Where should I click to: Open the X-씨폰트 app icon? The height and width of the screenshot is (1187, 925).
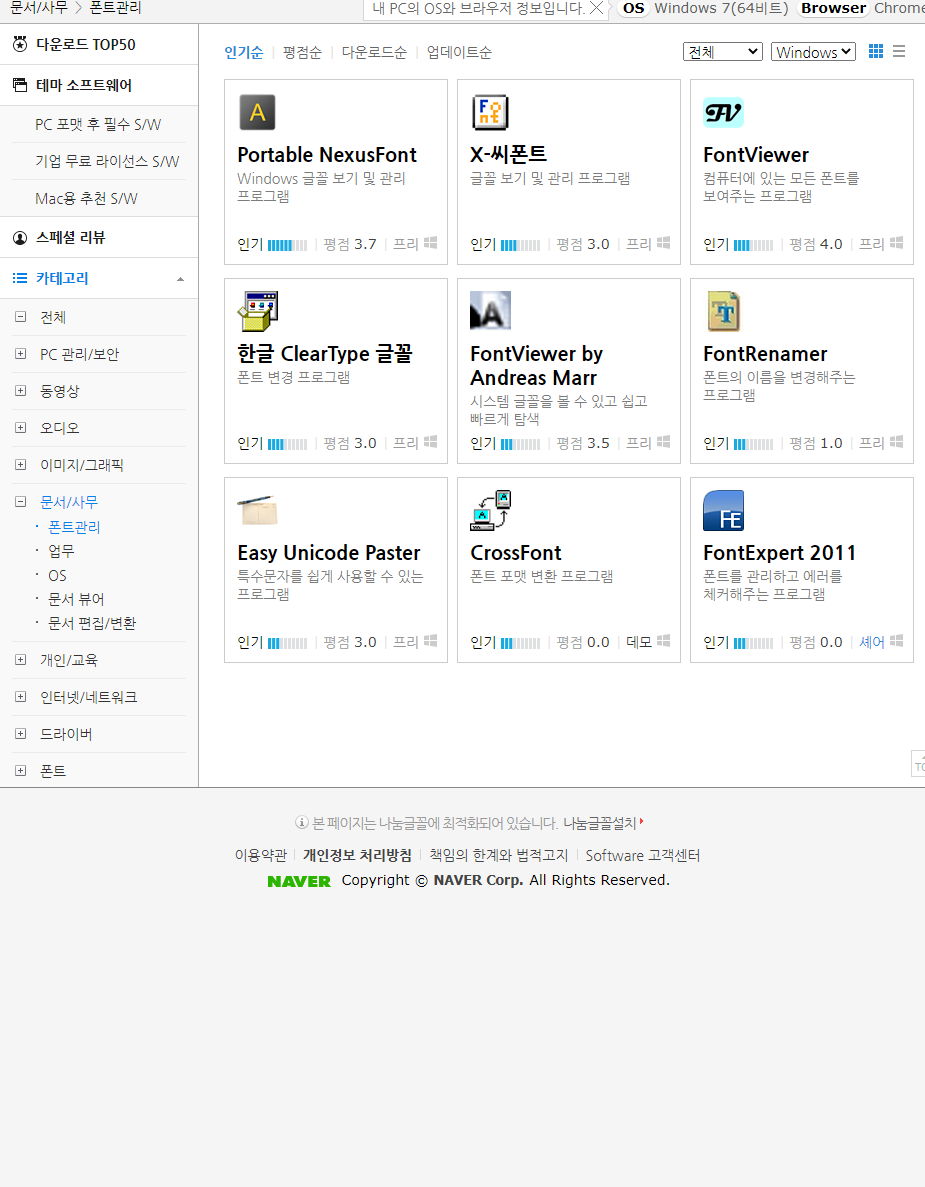point(490,113)
